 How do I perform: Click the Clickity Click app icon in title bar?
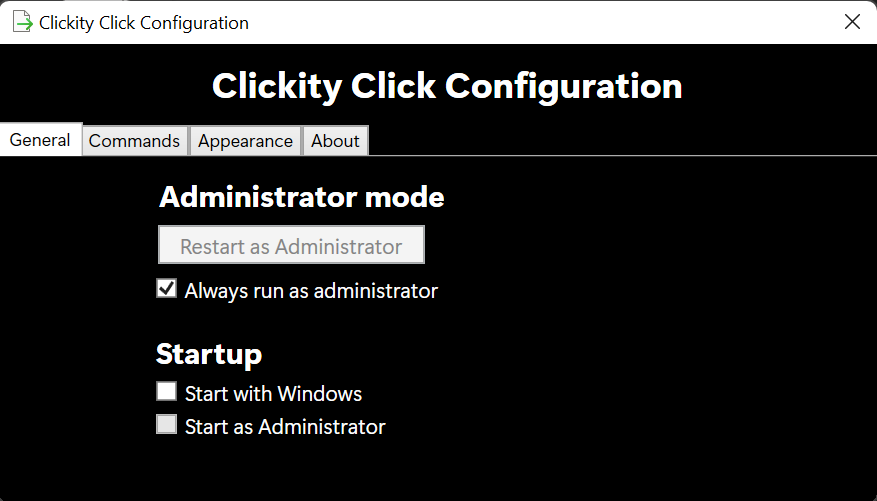(22, 22)
